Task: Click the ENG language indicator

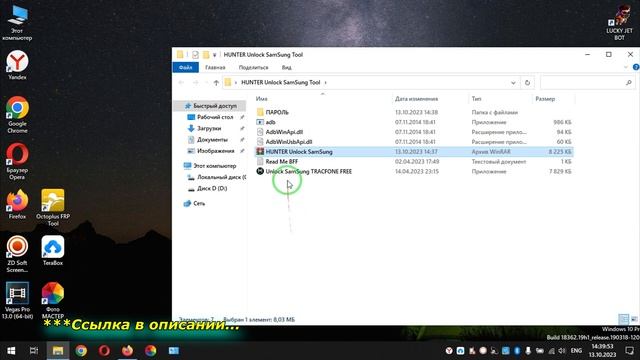Action: (576, 351)
